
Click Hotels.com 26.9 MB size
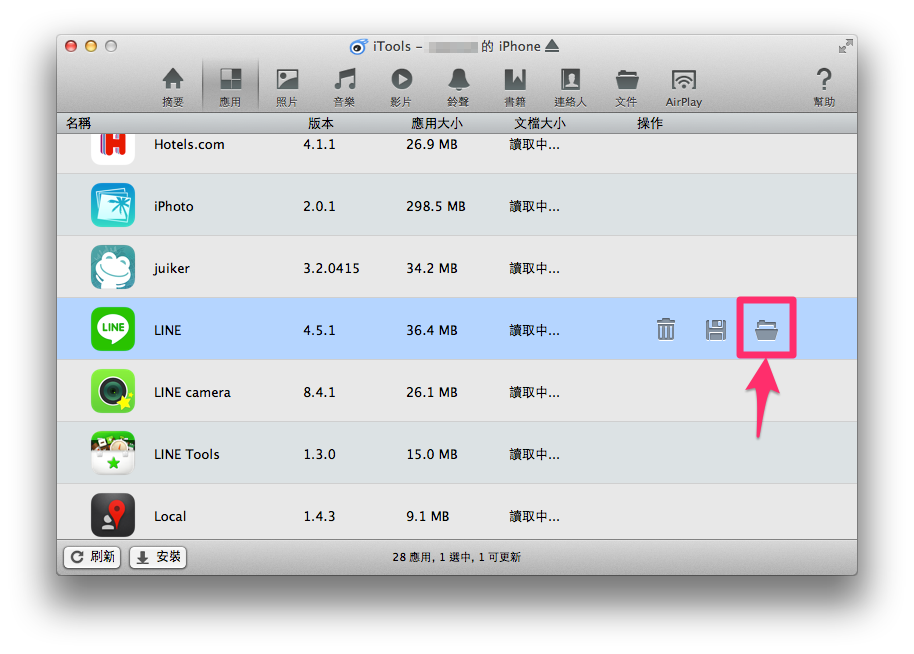coord(431,145)
